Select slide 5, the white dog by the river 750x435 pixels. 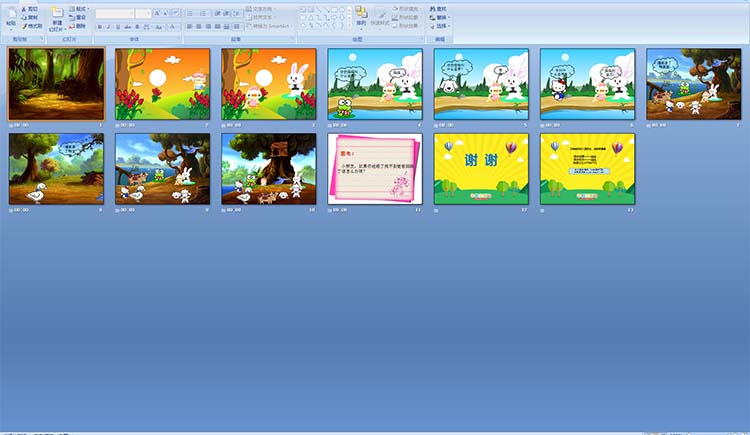point(481,84)
